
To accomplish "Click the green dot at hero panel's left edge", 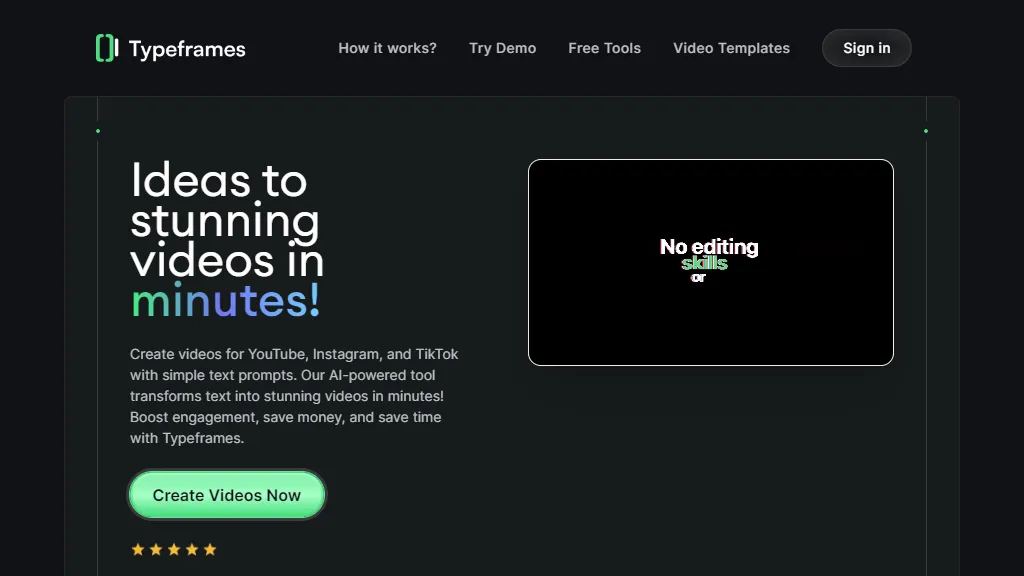I will coord(98,131).
